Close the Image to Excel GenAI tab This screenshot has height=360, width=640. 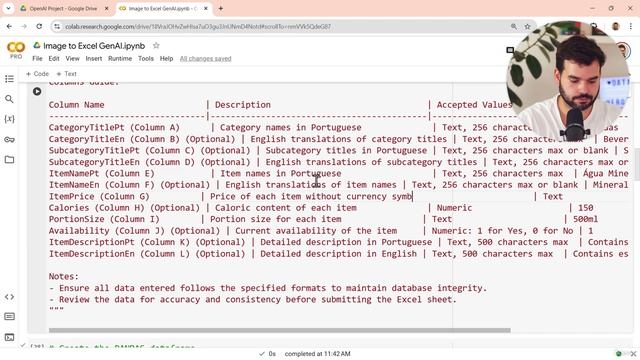coord(206,8)
